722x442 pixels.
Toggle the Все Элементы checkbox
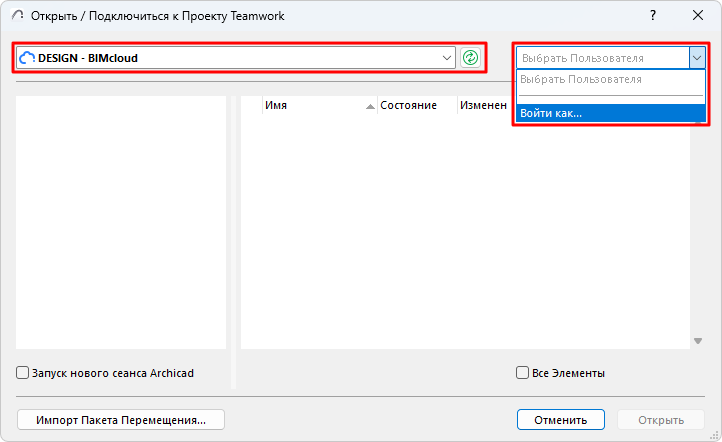point(522,373)
